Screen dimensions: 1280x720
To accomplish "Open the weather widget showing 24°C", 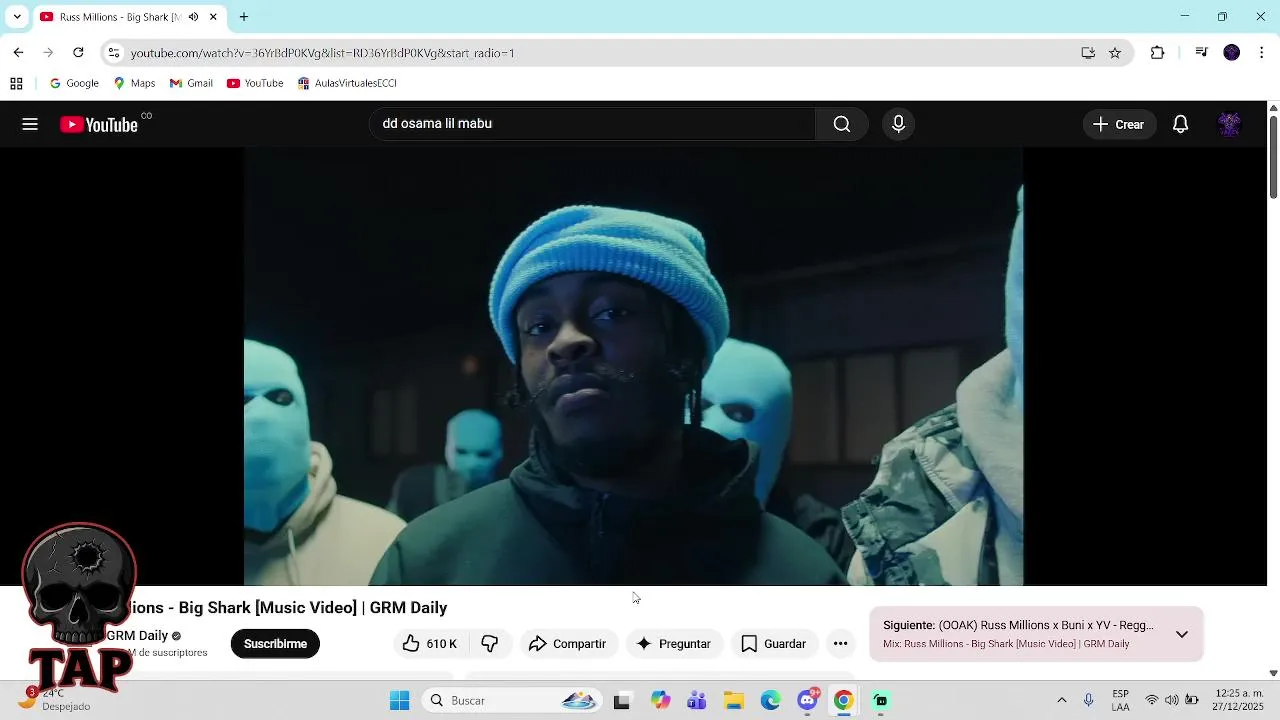I will [55, 699].
